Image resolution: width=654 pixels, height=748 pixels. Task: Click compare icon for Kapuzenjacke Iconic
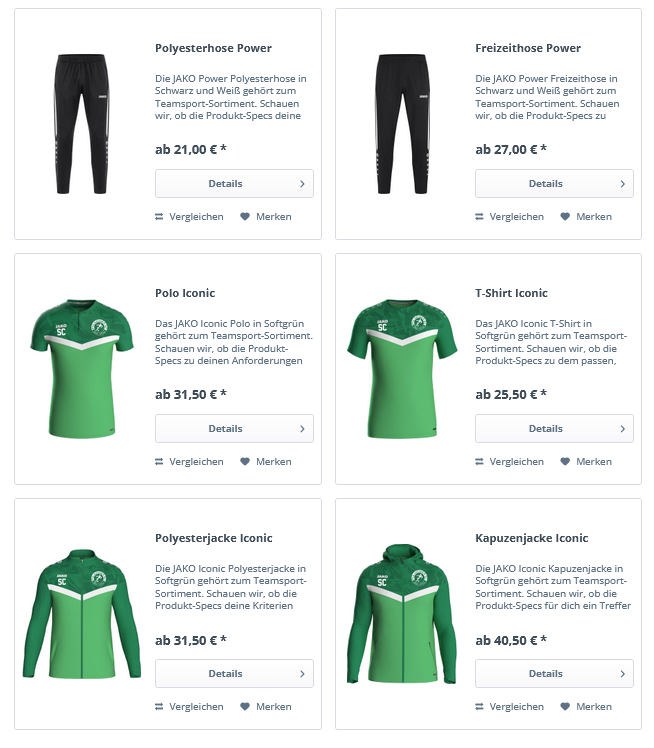point(479,706)
